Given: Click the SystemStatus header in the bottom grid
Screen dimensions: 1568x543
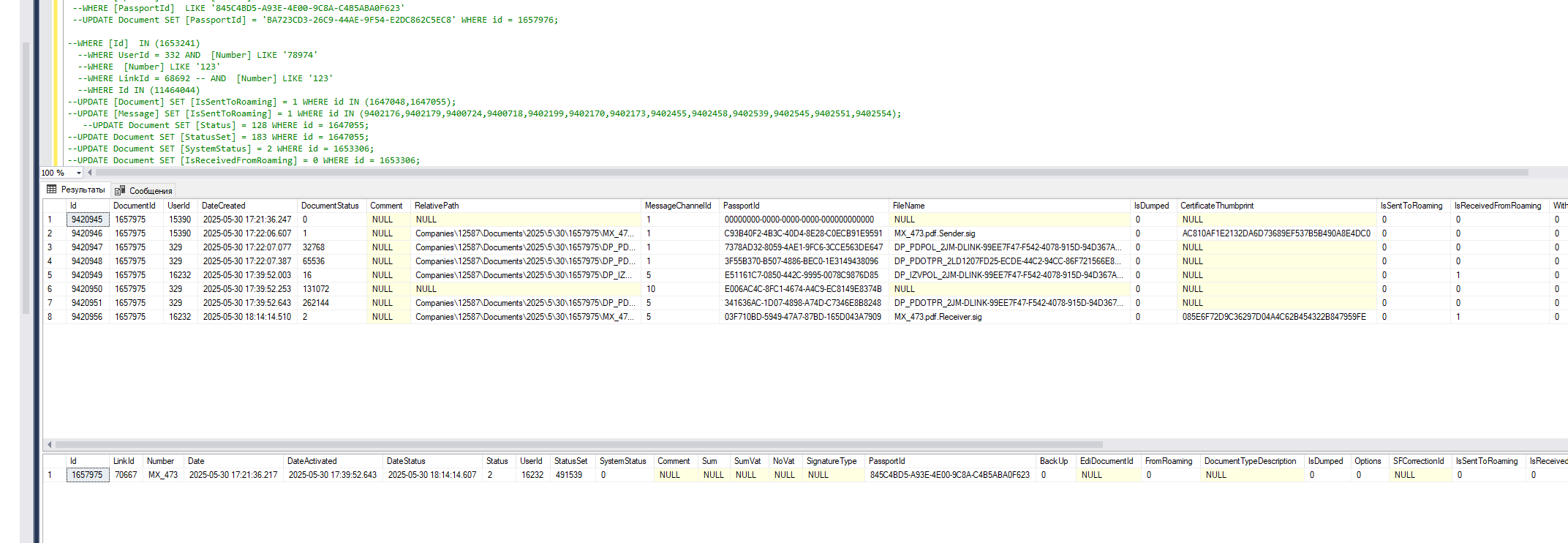Looking at the screenshot, I should 622,461.
